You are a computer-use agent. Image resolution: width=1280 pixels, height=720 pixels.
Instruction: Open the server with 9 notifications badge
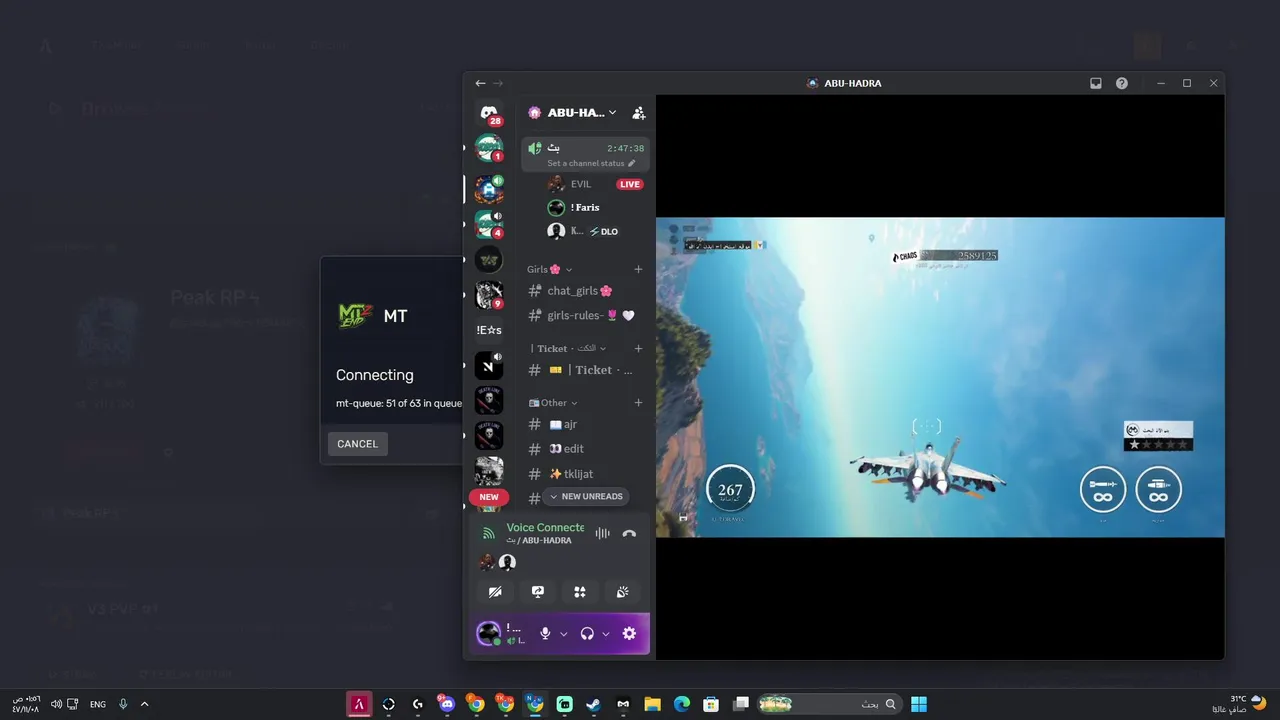(489, 295)
